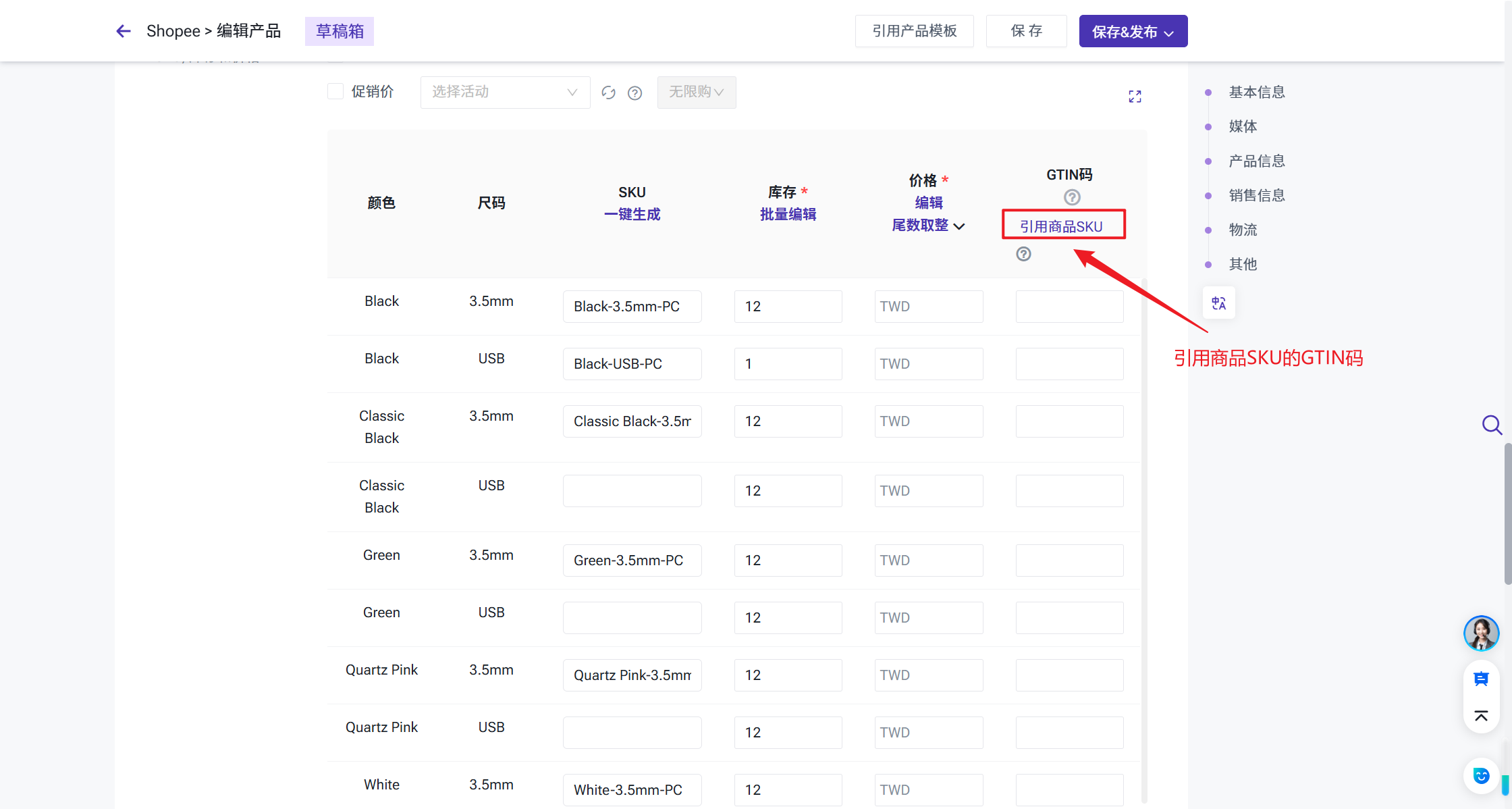This screenshot has width=1512, height=809.
Task: Jump to 物流 section
Action: coord(1243,230)
